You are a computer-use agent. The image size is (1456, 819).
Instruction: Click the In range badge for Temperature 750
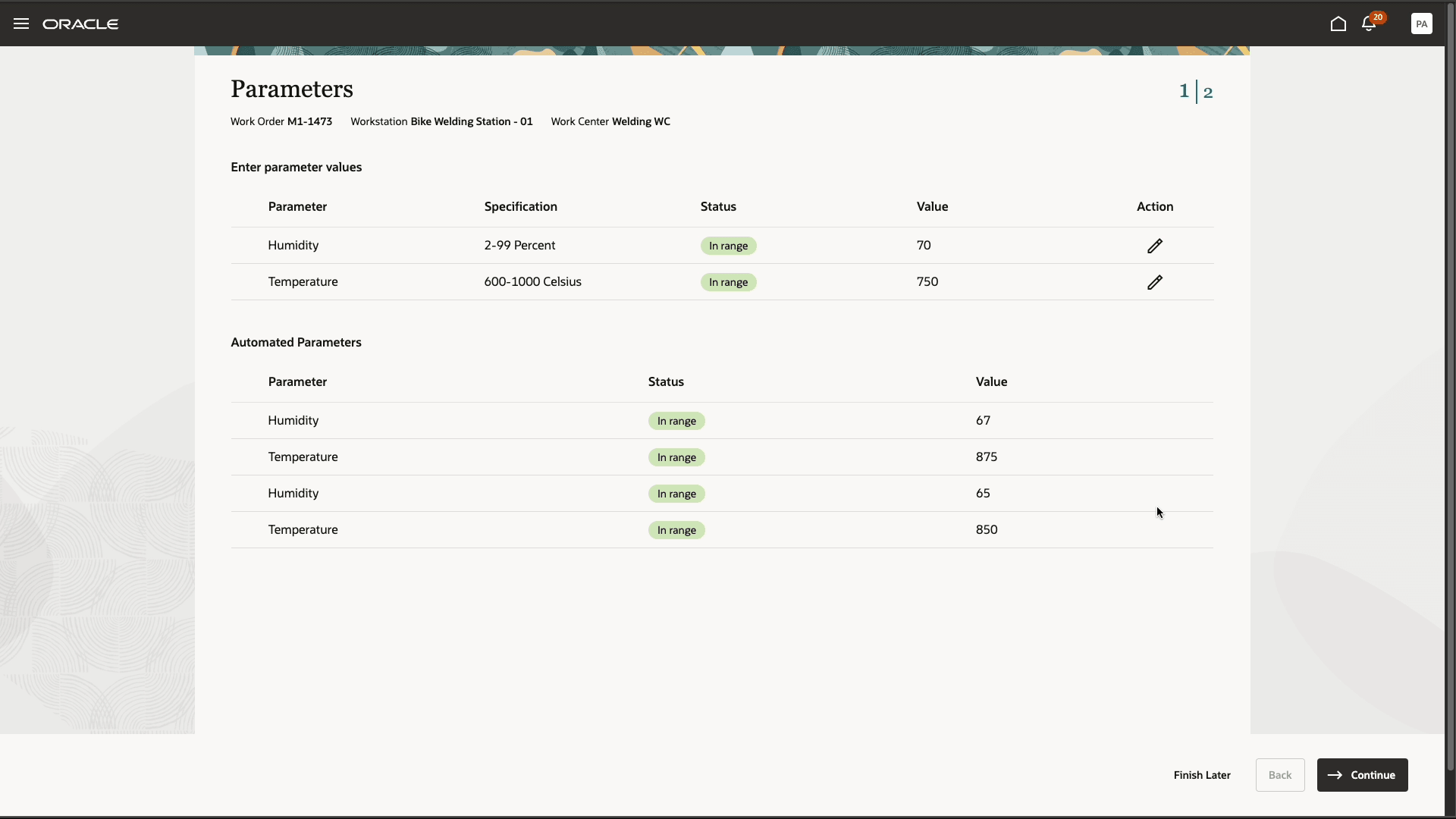(x=727, y=282)
